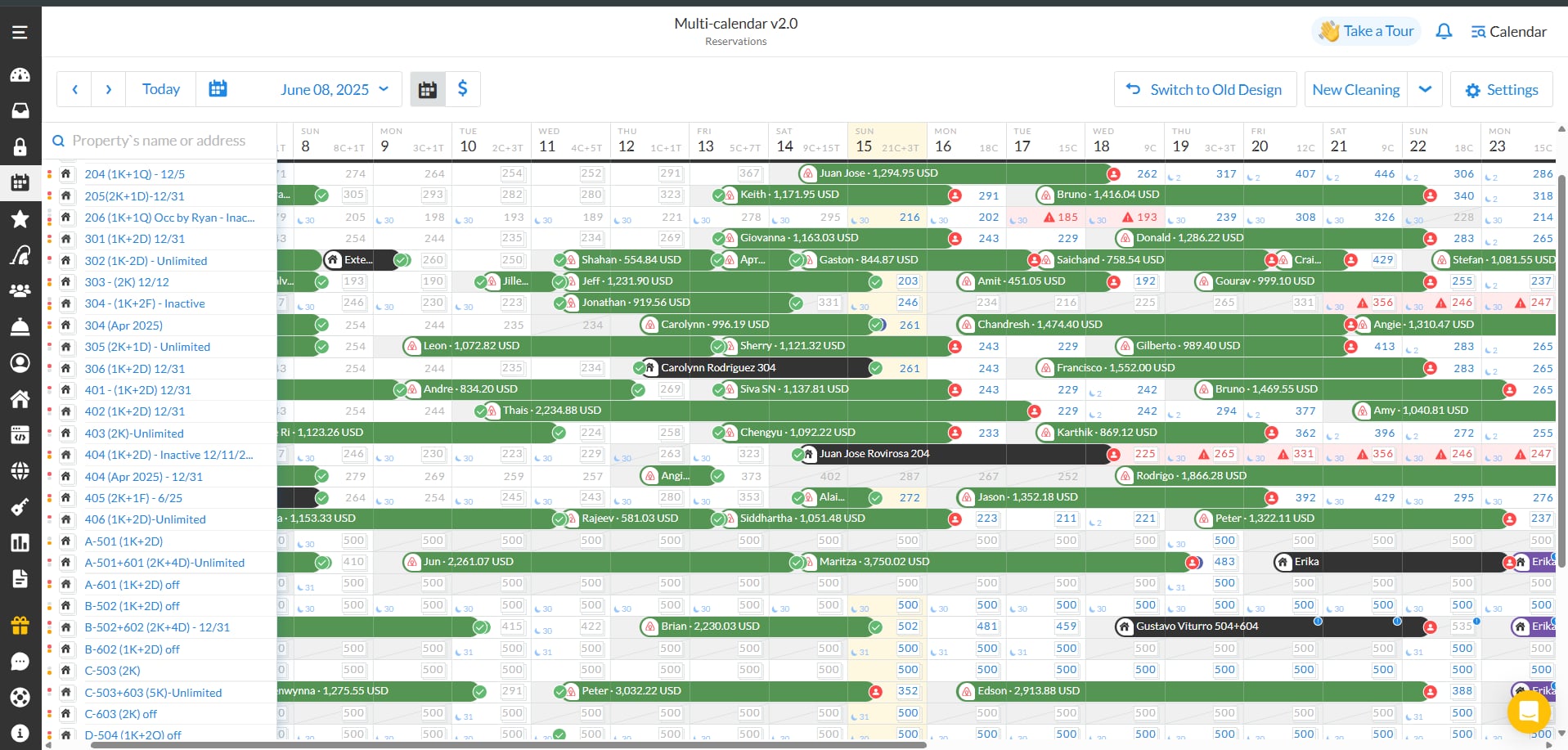This screenshot has width=1568, height=750.
Task: Click Switch to Old Design
Action: [x=1205, y=90]
